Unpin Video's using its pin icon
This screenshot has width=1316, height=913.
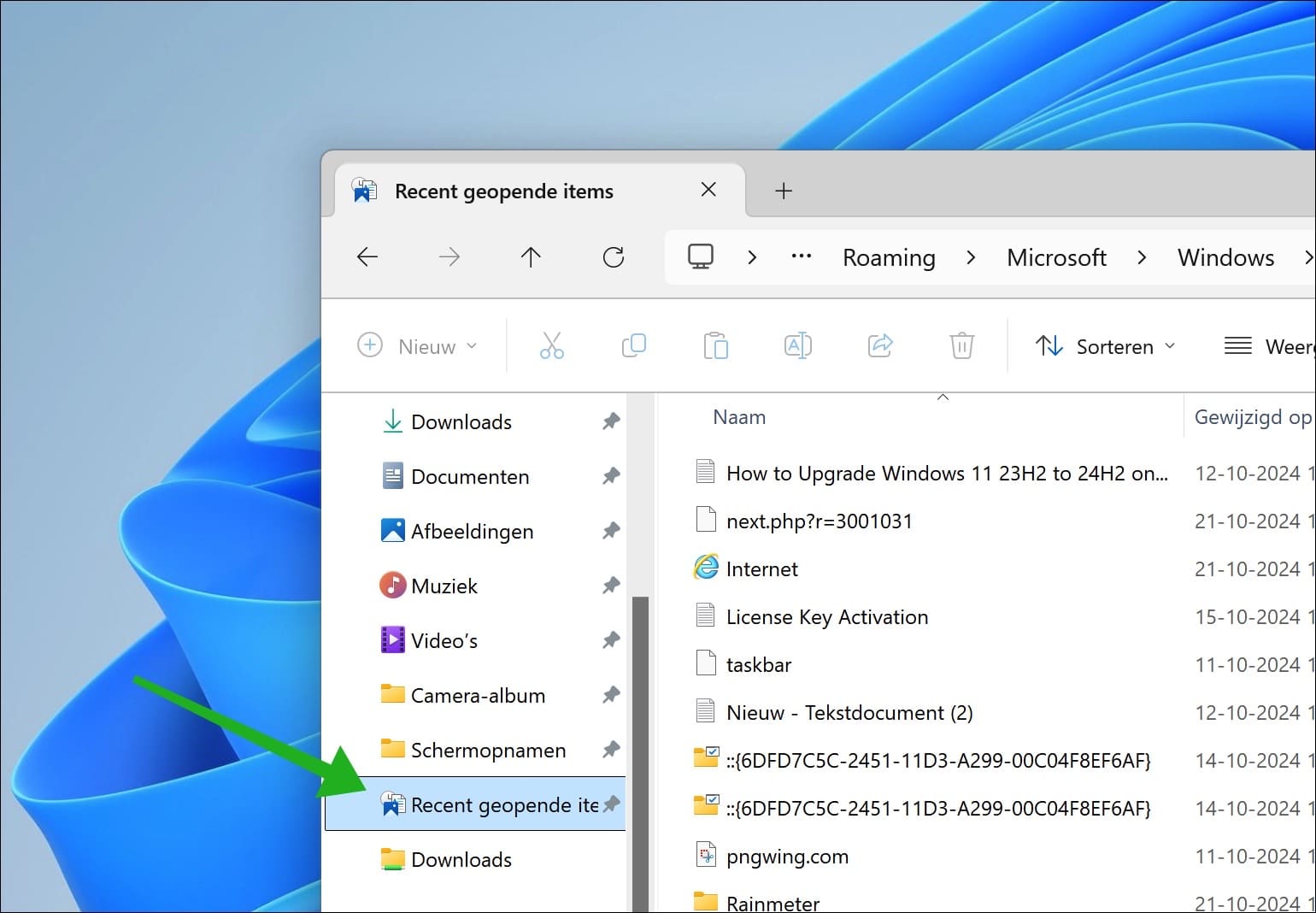pos(611,640)
